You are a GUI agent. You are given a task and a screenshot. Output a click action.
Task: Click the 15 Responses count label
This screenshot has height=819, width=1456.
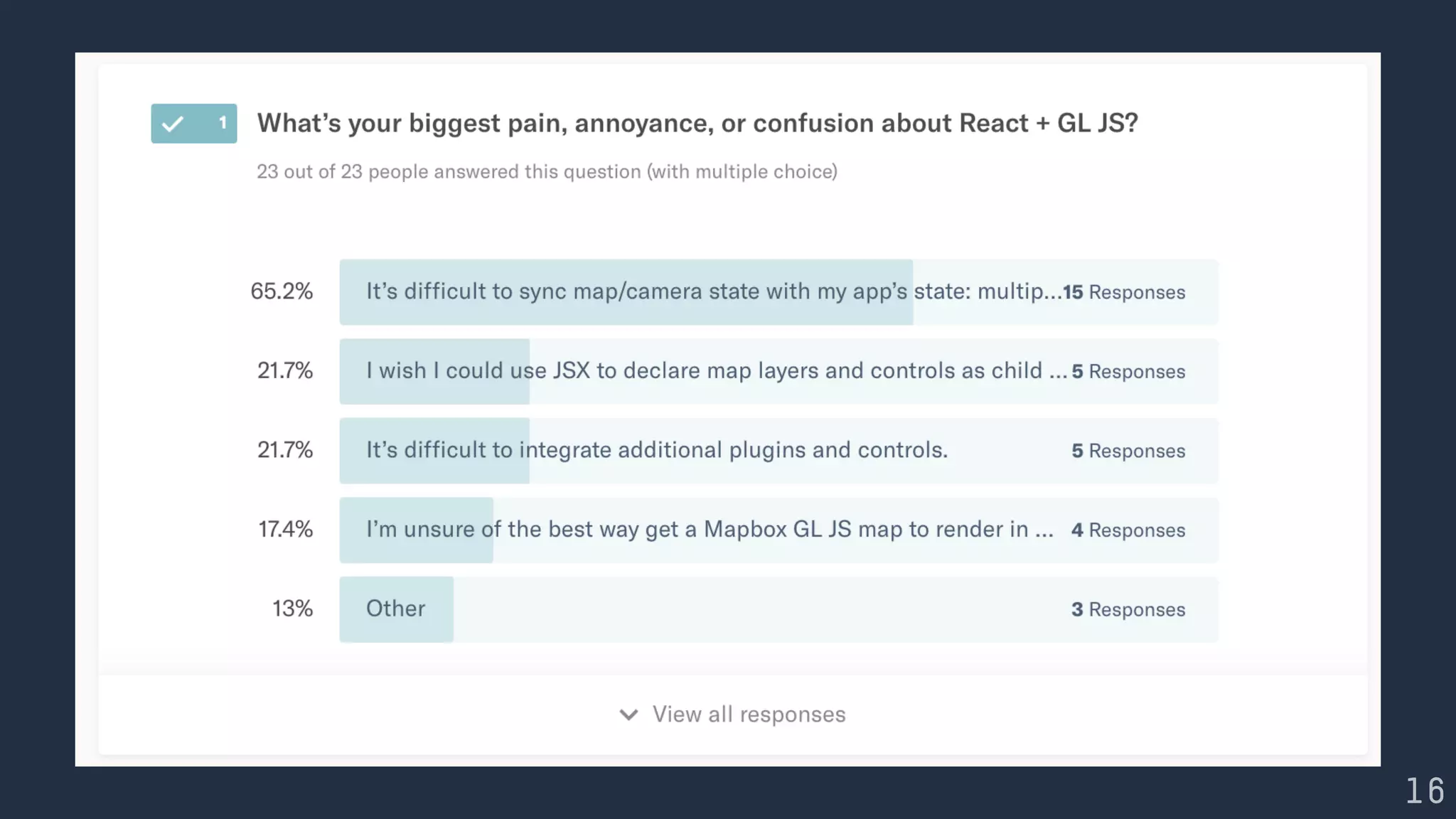(x=1124, y=292)
